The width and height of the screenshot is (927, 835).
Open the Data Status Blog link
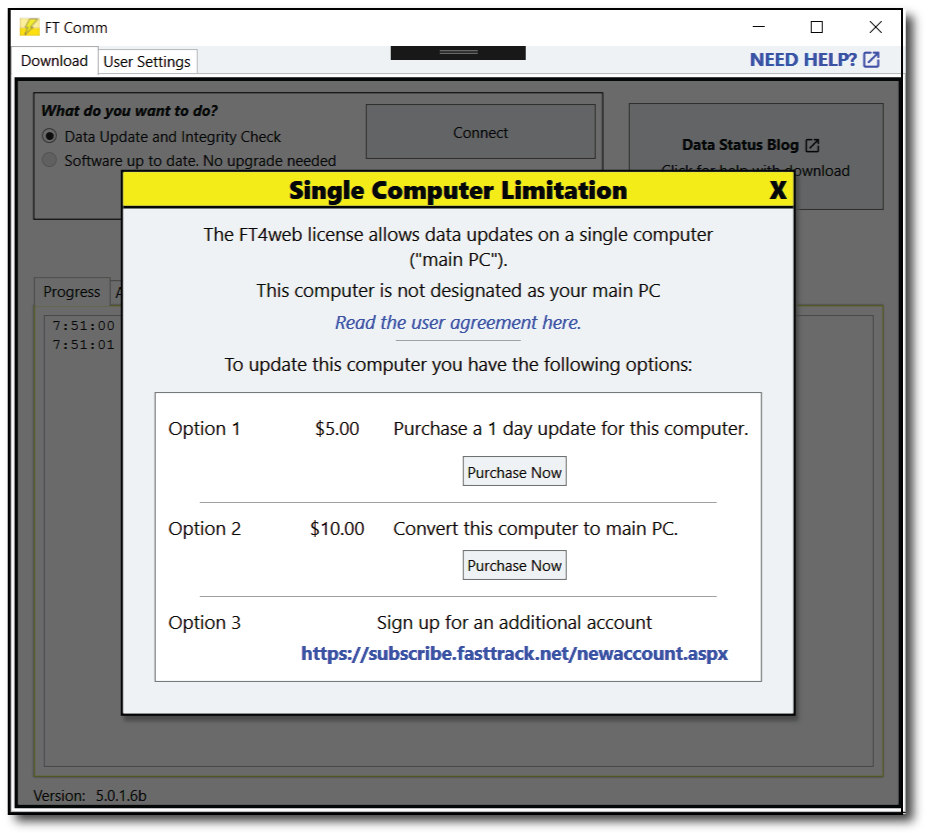pyautogui.click(x=740, y=145)
